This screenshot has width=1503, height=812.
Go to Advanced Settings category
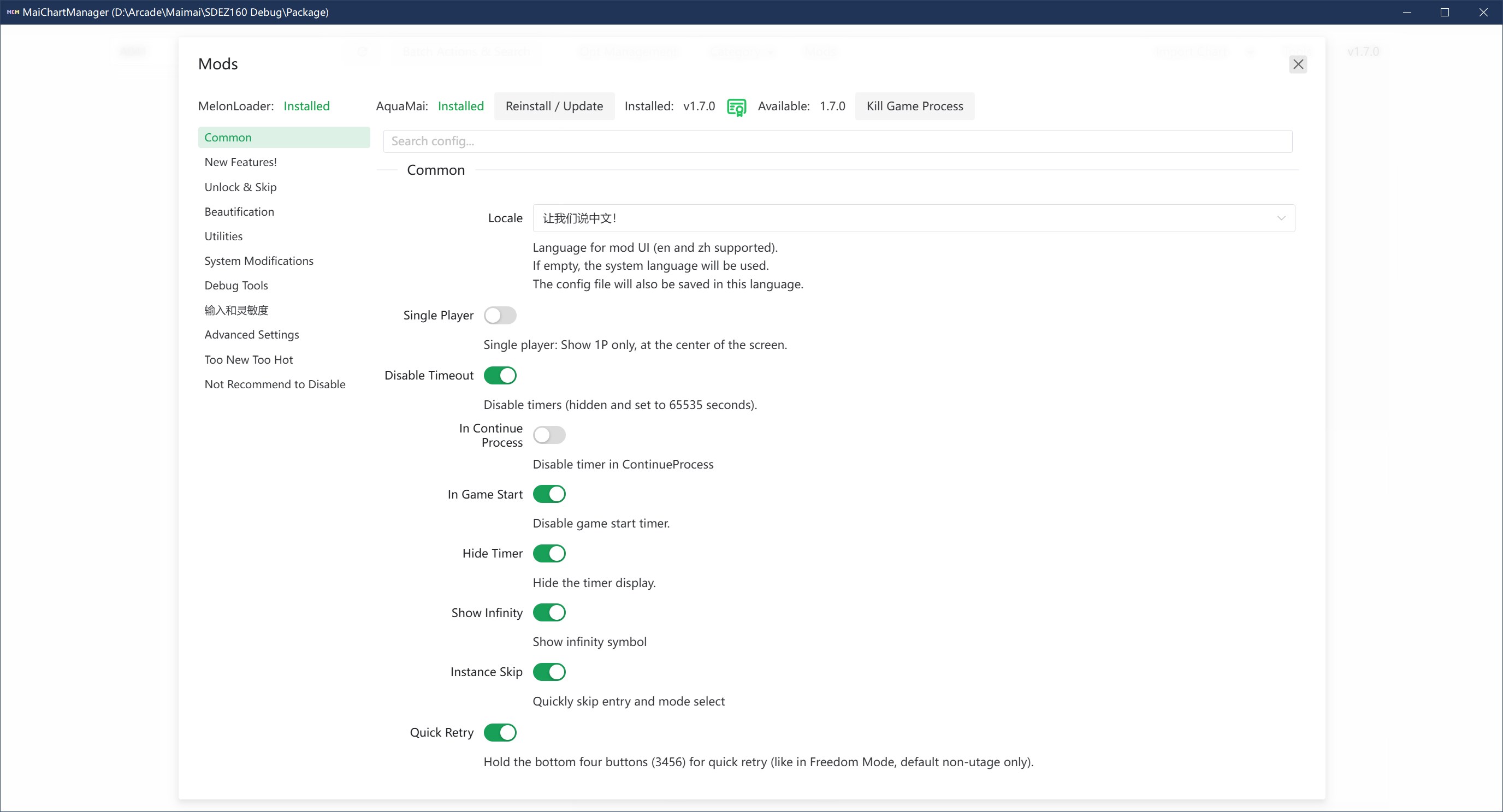coord(283,335)
